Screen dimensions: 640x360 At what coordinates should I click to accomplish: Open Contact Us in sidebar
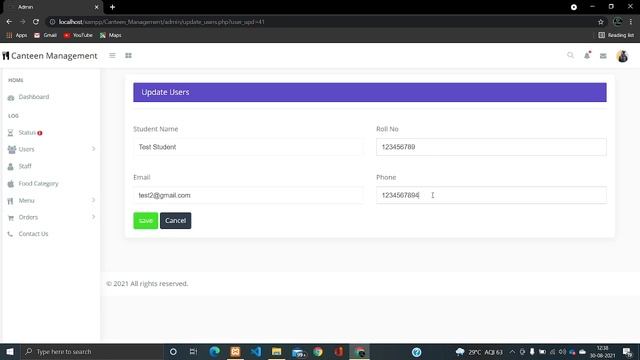point(33,234)
